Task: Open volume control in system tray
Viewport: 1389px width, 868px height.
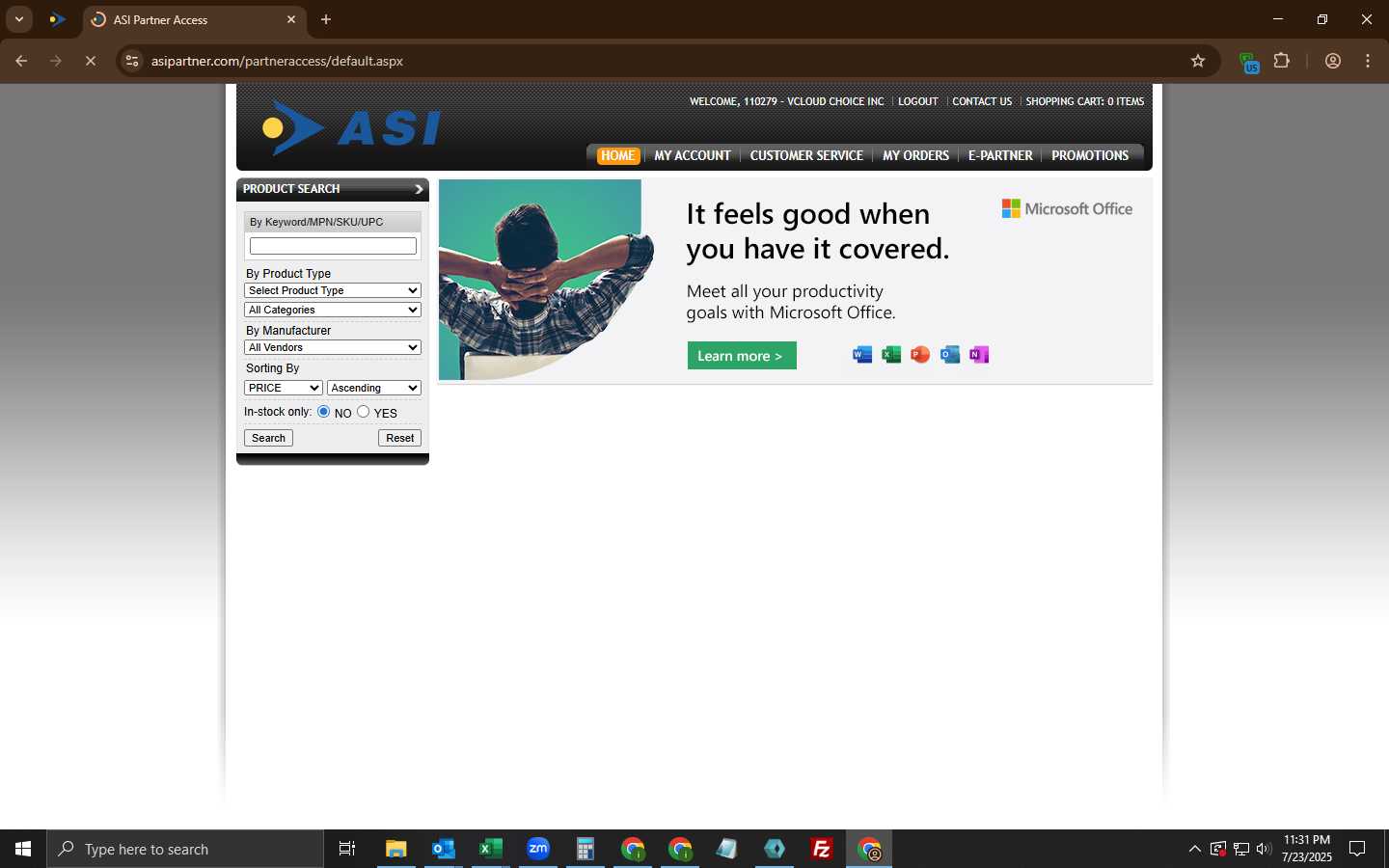Action: tap(1264, 849)
